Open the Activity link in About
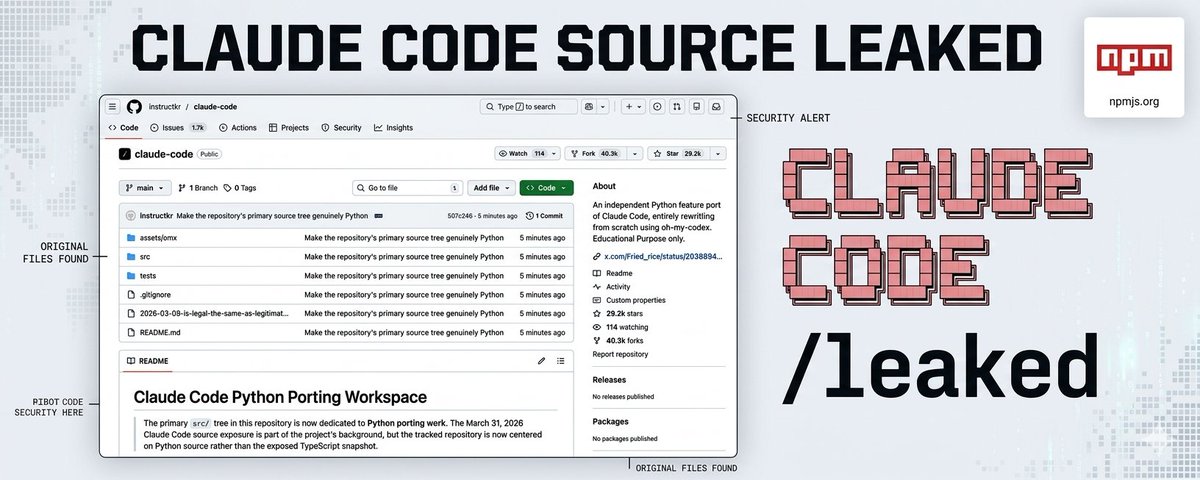The height and width of the screenshot is (480, 1200). coord(618,286)
